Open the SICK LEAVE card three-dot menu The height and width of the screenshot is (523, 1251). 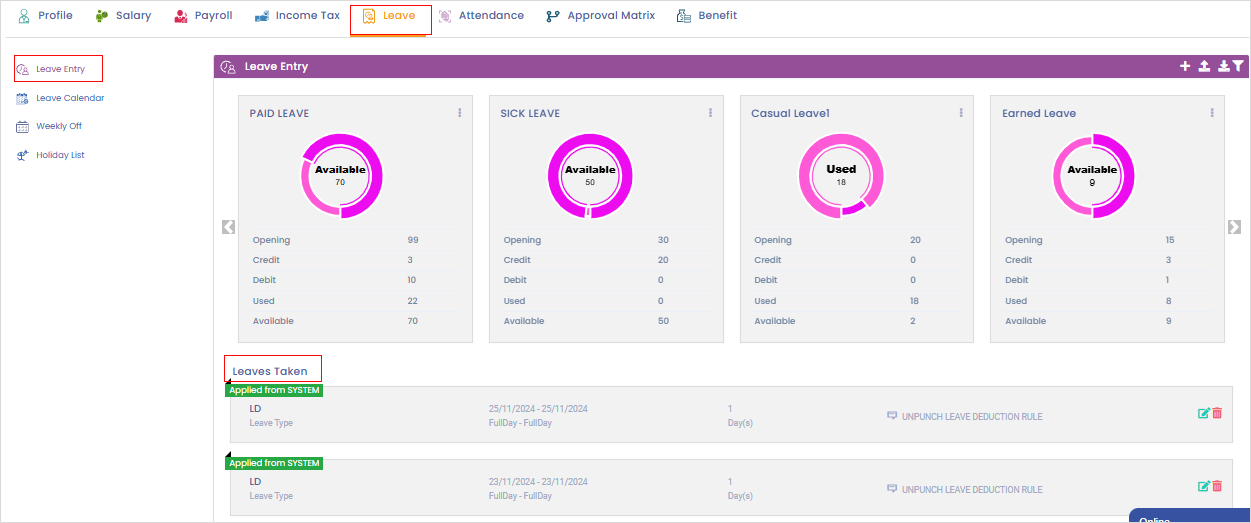pos(711,113)
